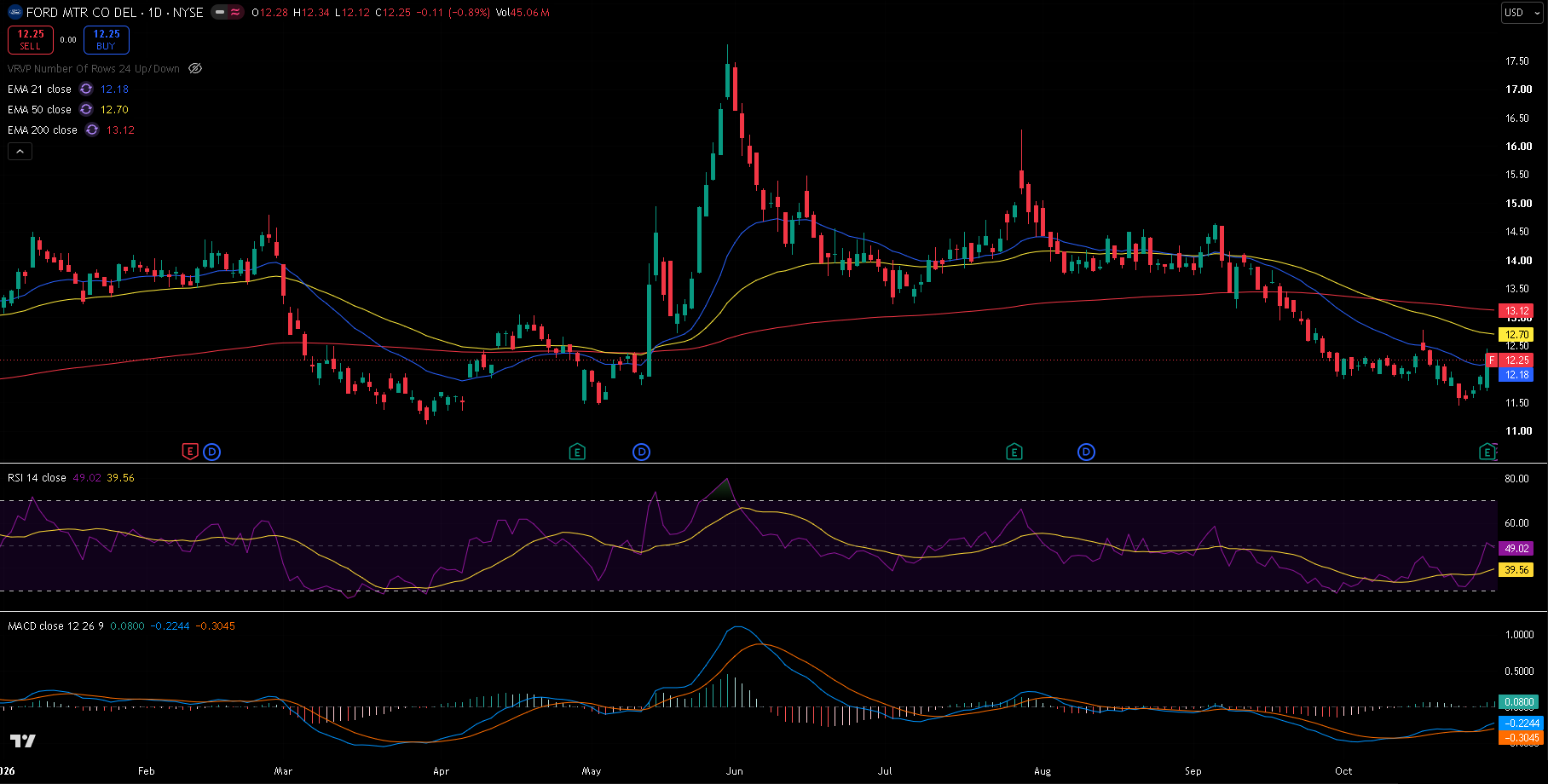This screenshot has height=784, width=1548.
Task: Click the Oct label on the time axis
Action: click(1343, 770)
